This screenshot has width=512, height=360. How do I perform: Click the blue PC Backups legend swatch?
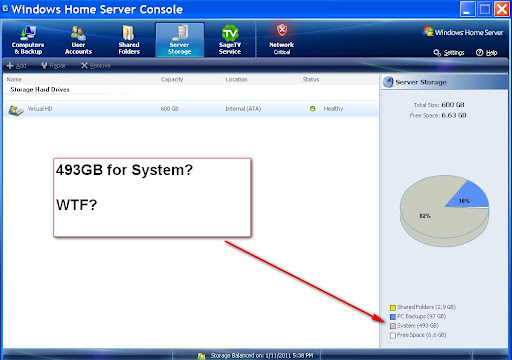[393, 317]
